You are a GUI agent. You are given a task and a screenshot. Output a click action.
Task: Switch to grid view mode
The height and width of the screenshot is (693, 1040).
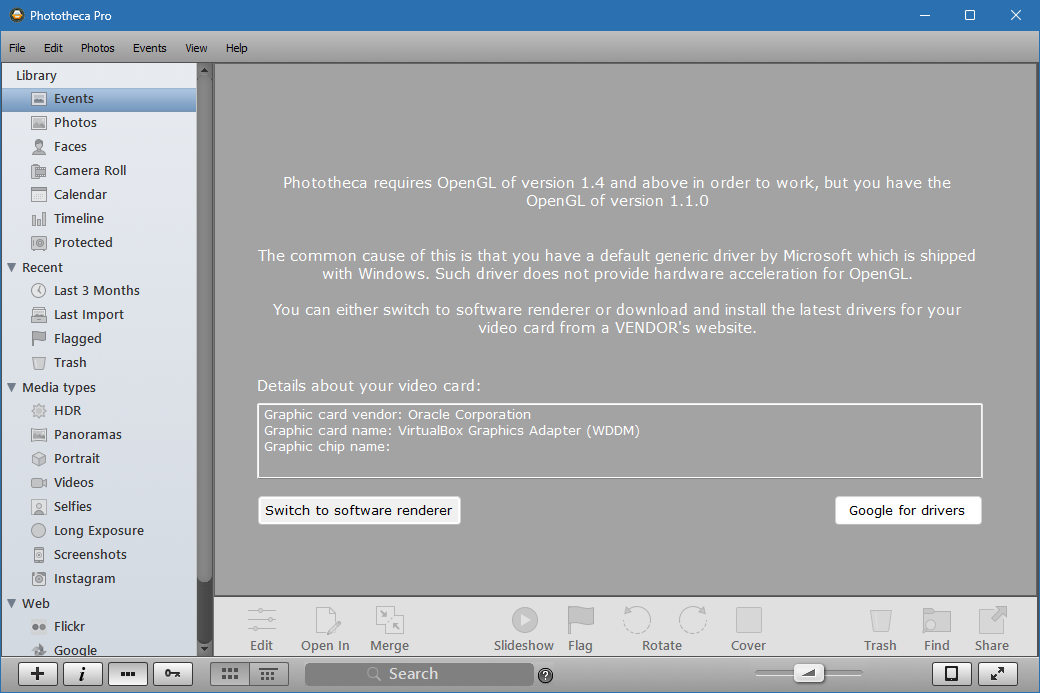click(230, 674)
